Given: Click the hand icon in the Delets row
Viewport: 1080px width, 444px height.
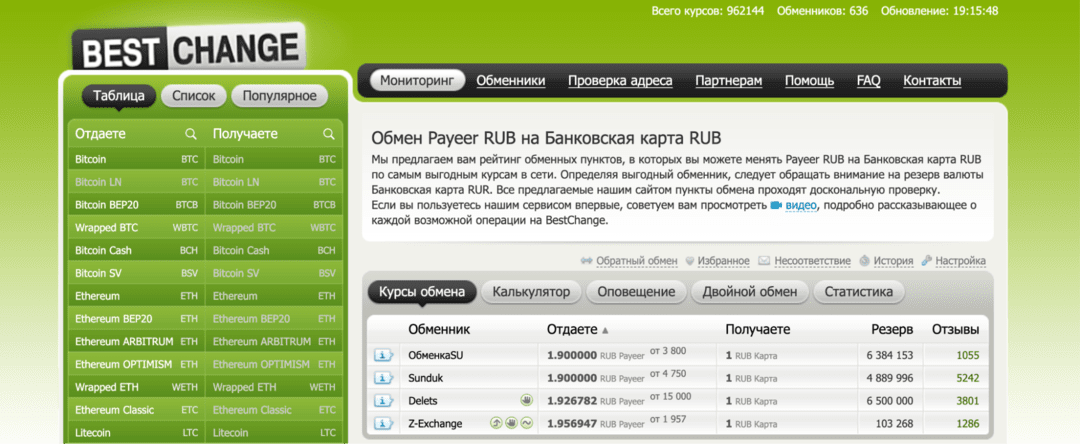Looking at the screenshot, I should click(527, 400).
